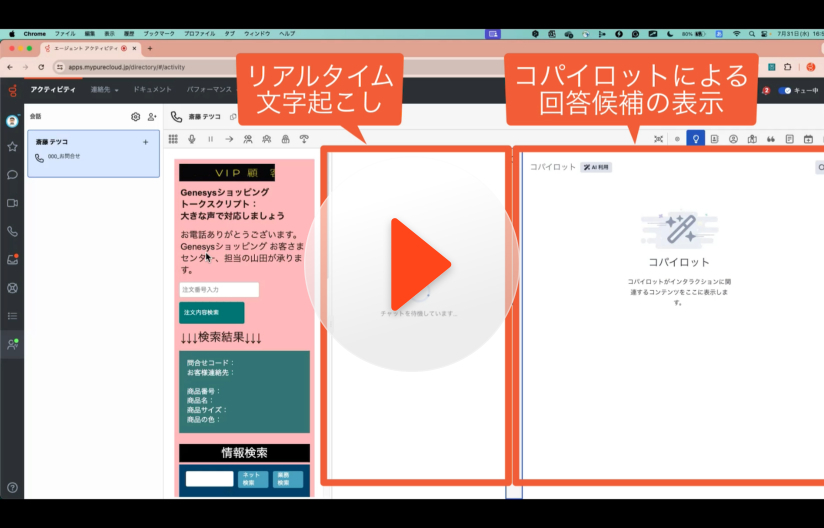Transfer the call using the arrow icon
The width and height of the screenshot is (824, 528).
229,139
